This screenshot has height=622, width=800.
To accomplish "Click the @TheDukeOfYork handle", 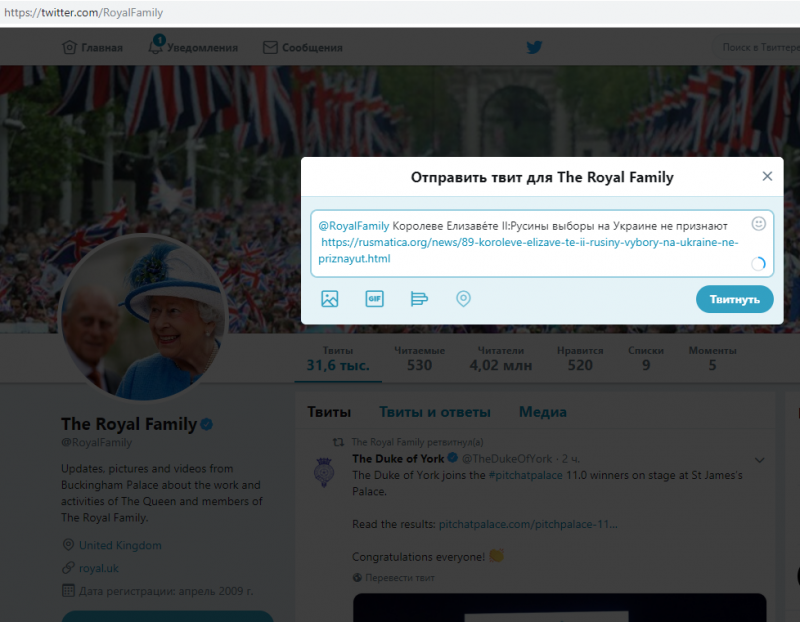I will 507,459.
